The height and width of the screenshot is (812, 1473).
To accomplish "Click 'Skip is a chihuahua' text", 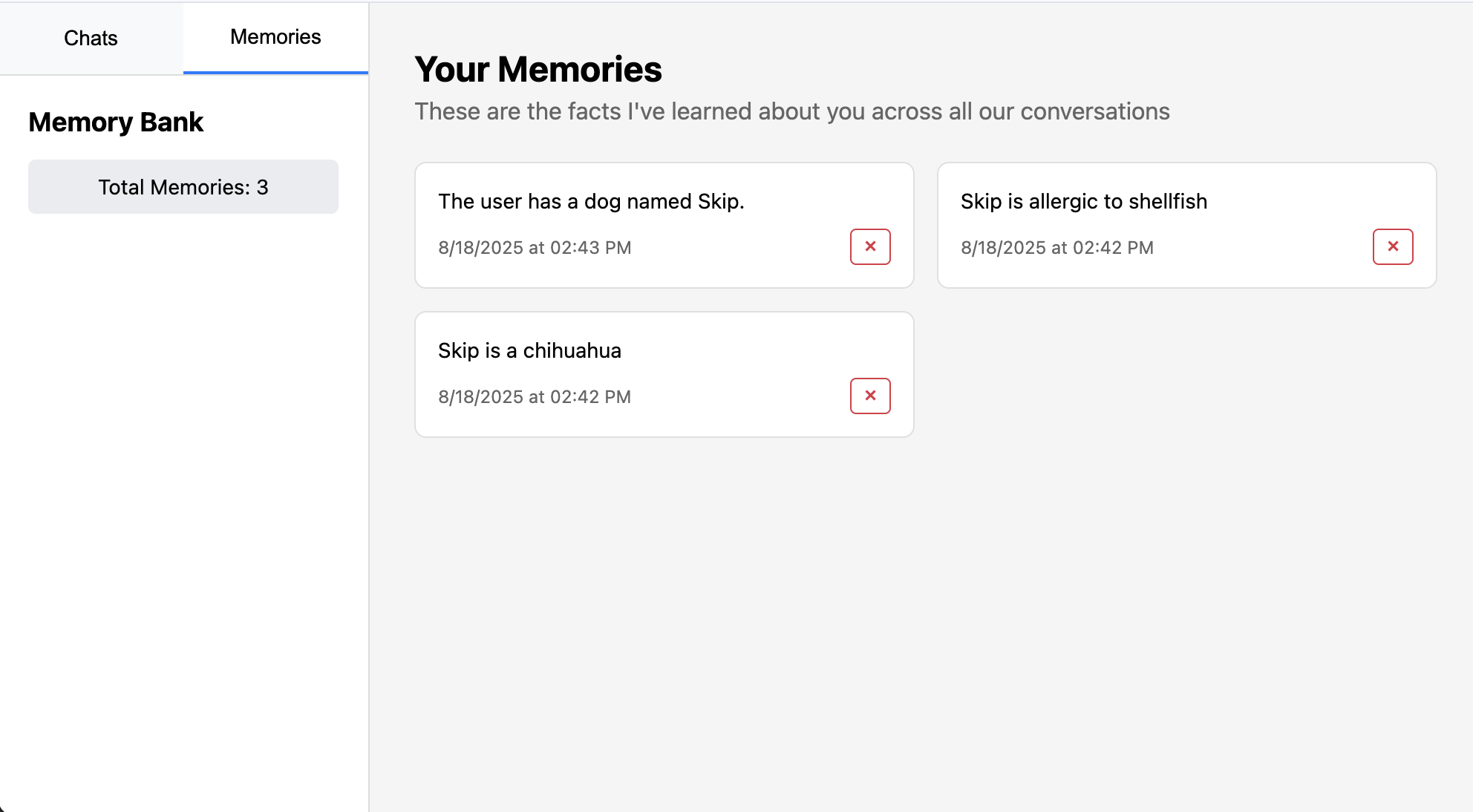I will pos(529,350).
